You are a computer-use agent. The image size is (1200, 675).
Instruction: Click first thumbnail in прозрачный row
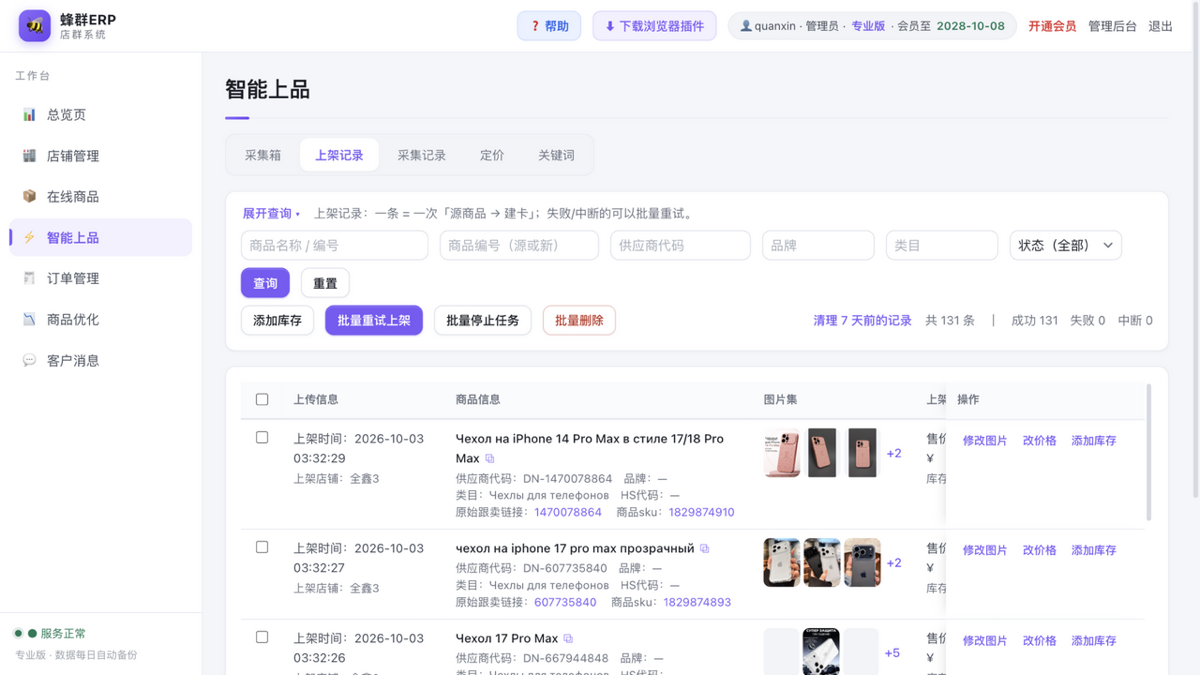[x=782, y=562]
